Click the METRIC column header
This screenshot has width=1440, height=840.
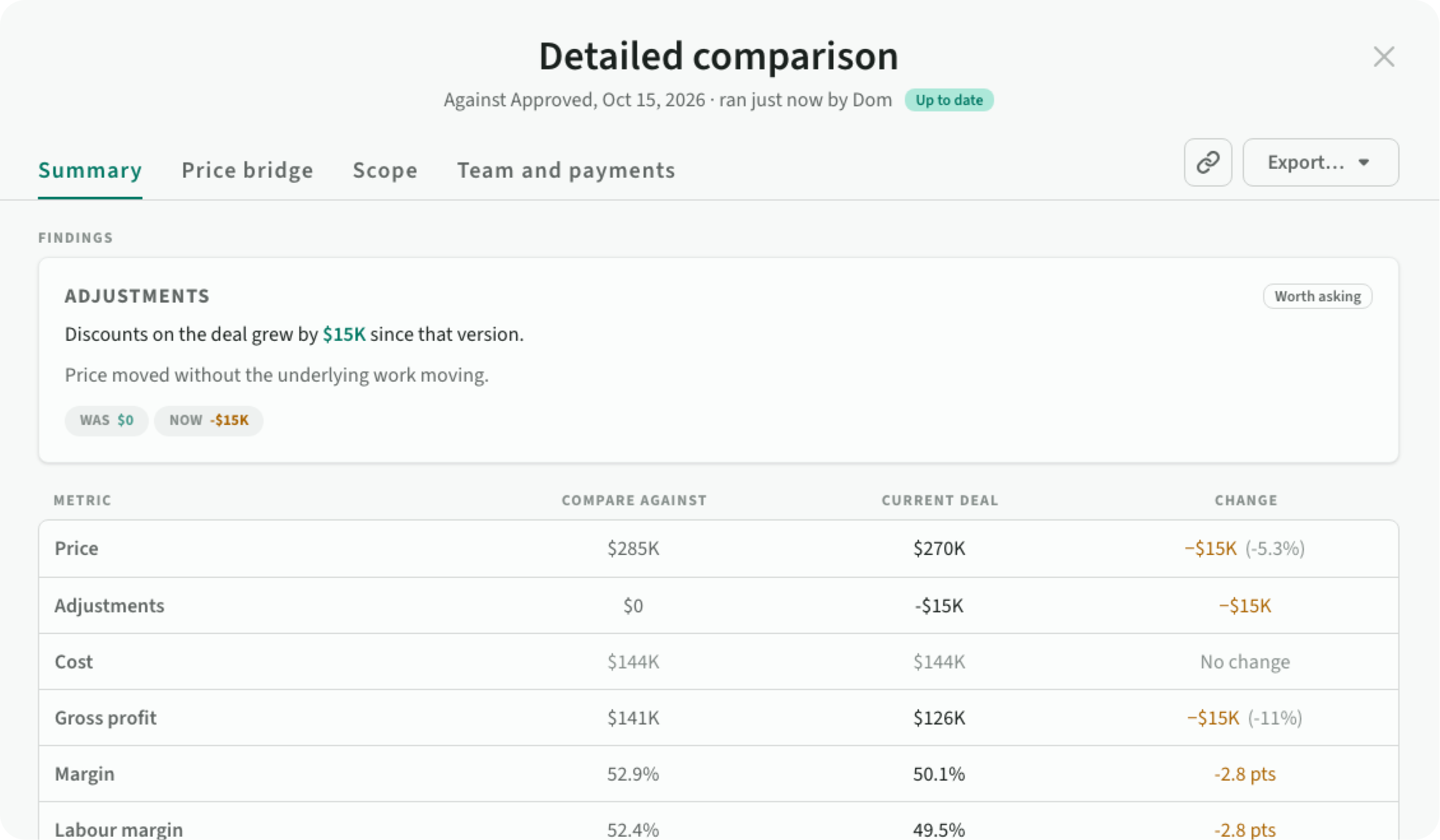pos(82,501)
